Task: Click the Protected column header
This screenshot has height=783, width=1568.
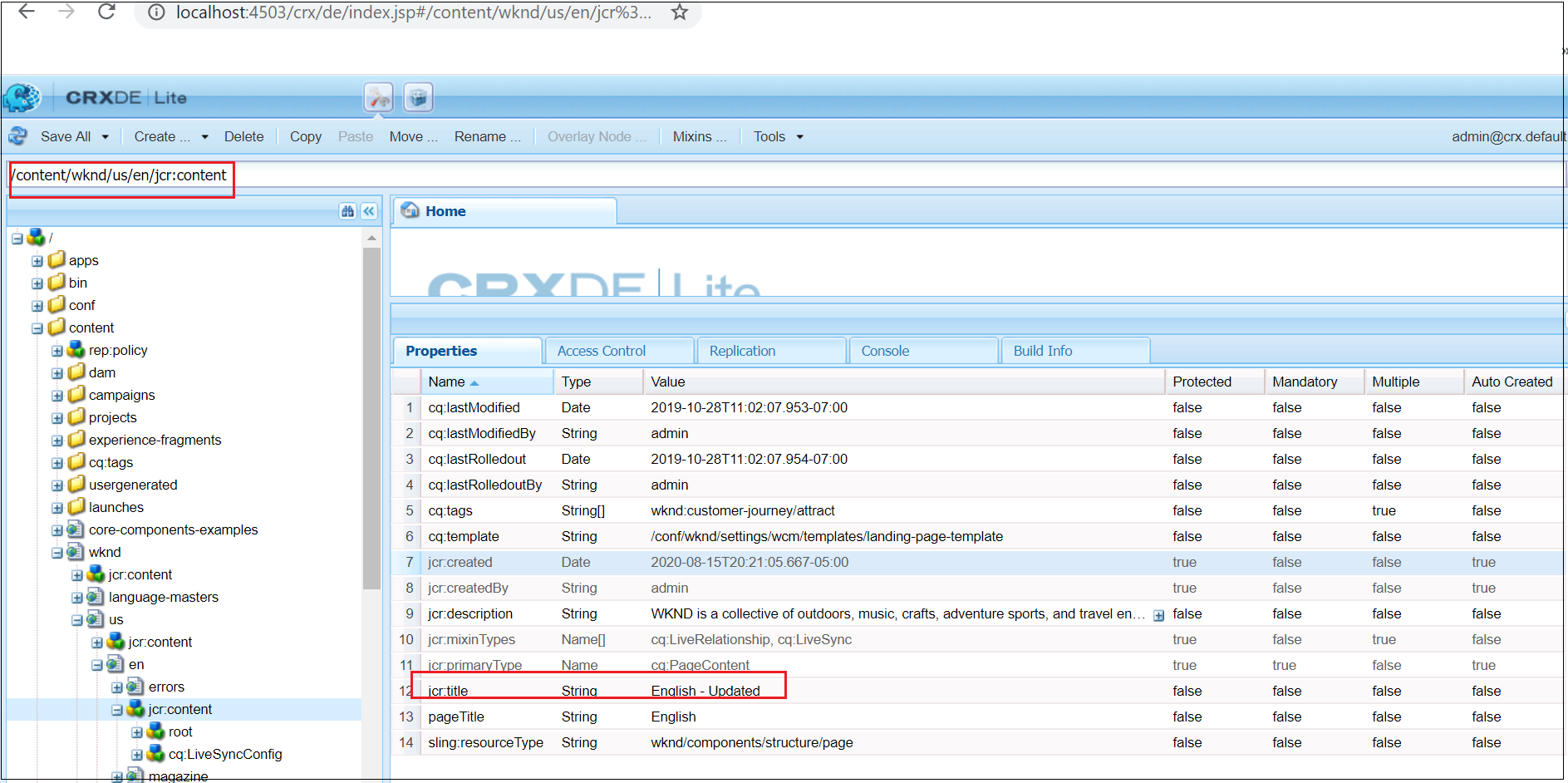Action: 1214,382
